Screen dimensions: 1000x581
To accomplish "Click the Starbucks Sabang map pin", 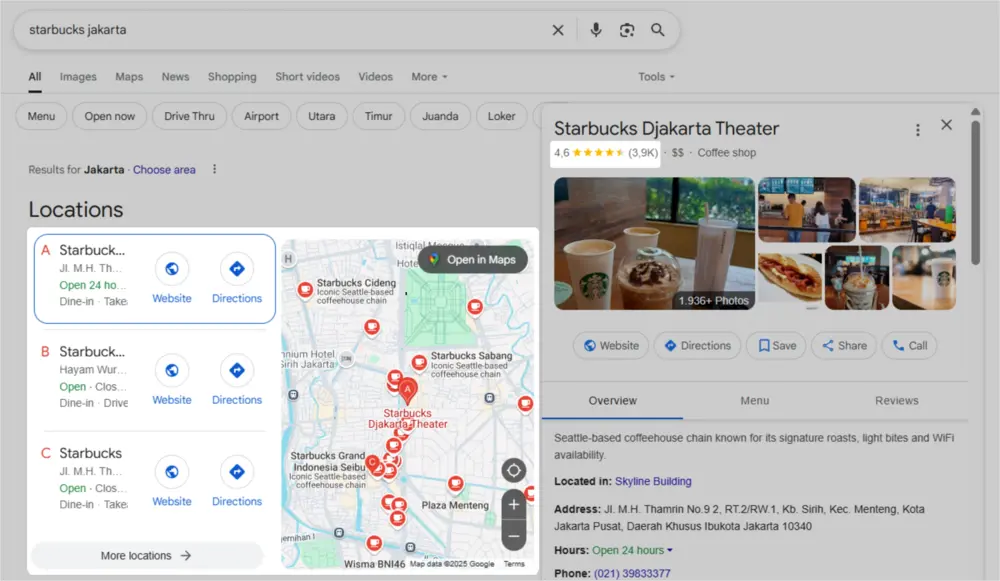I will (419, 363).
